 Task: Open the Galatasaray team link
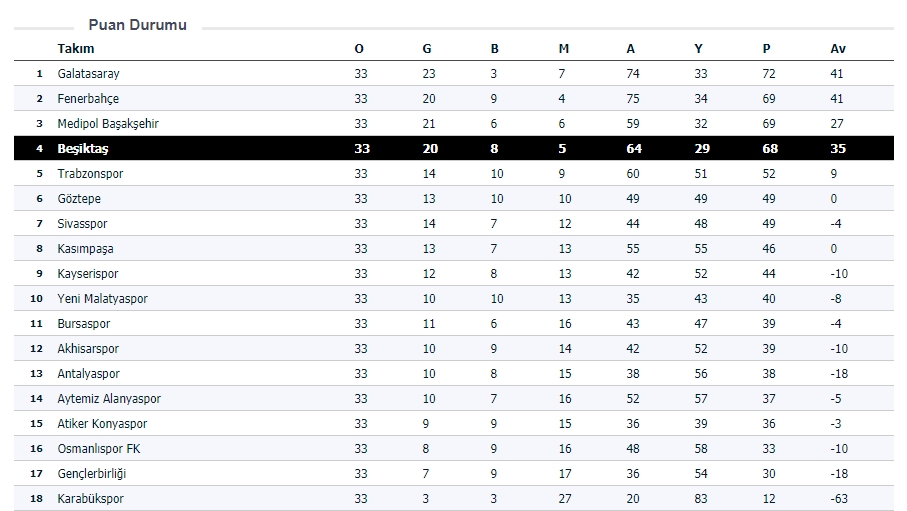click(88, 73)
